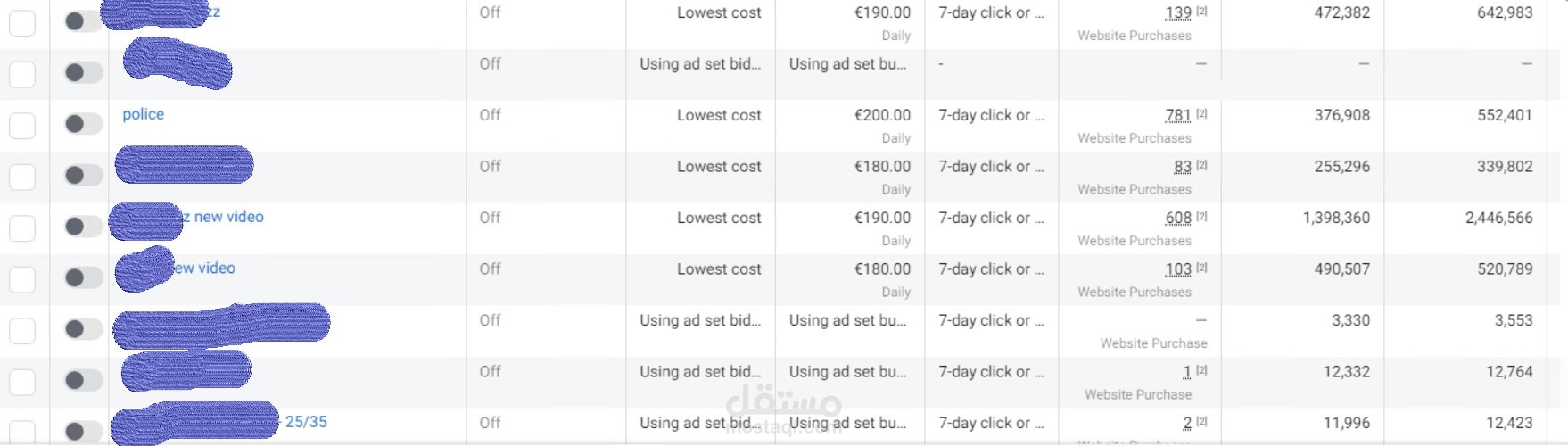The height and width of the screenshot is (446, 1568).
Task: Check the police campaign row checkbox
Action: tap(22, 125)
